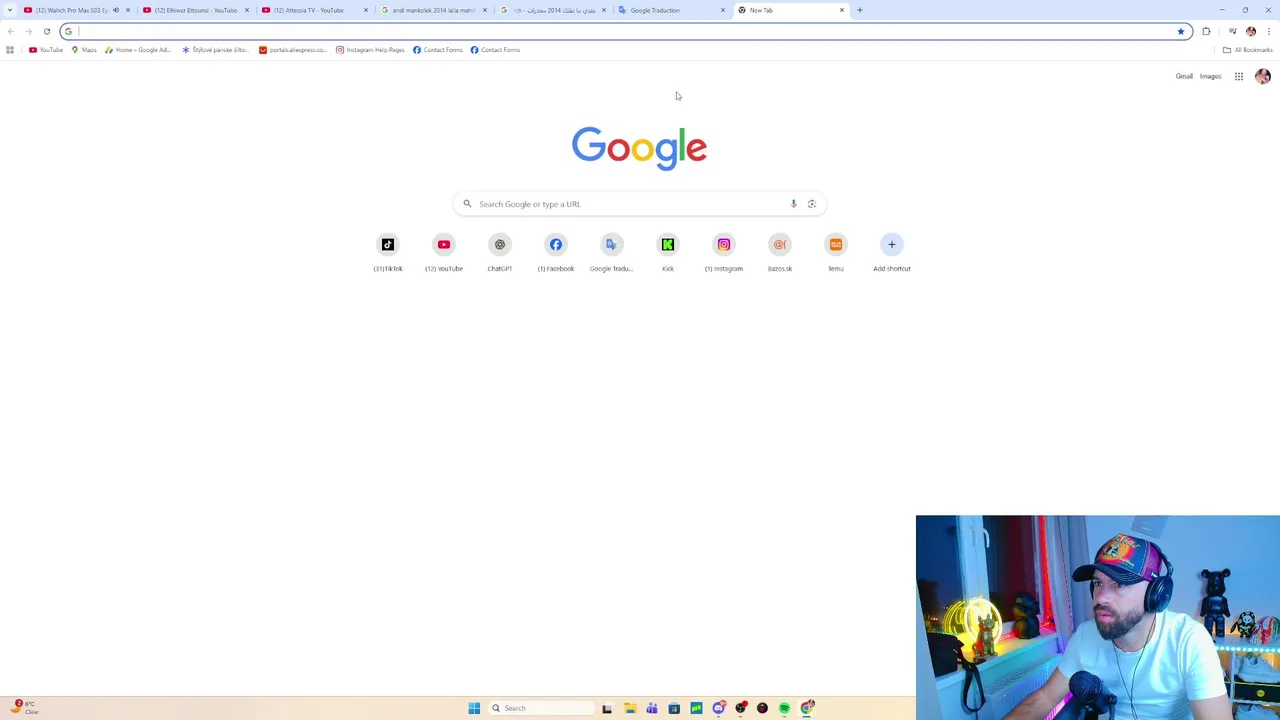
Task: Close the New Tab tab
Action: 842,10
